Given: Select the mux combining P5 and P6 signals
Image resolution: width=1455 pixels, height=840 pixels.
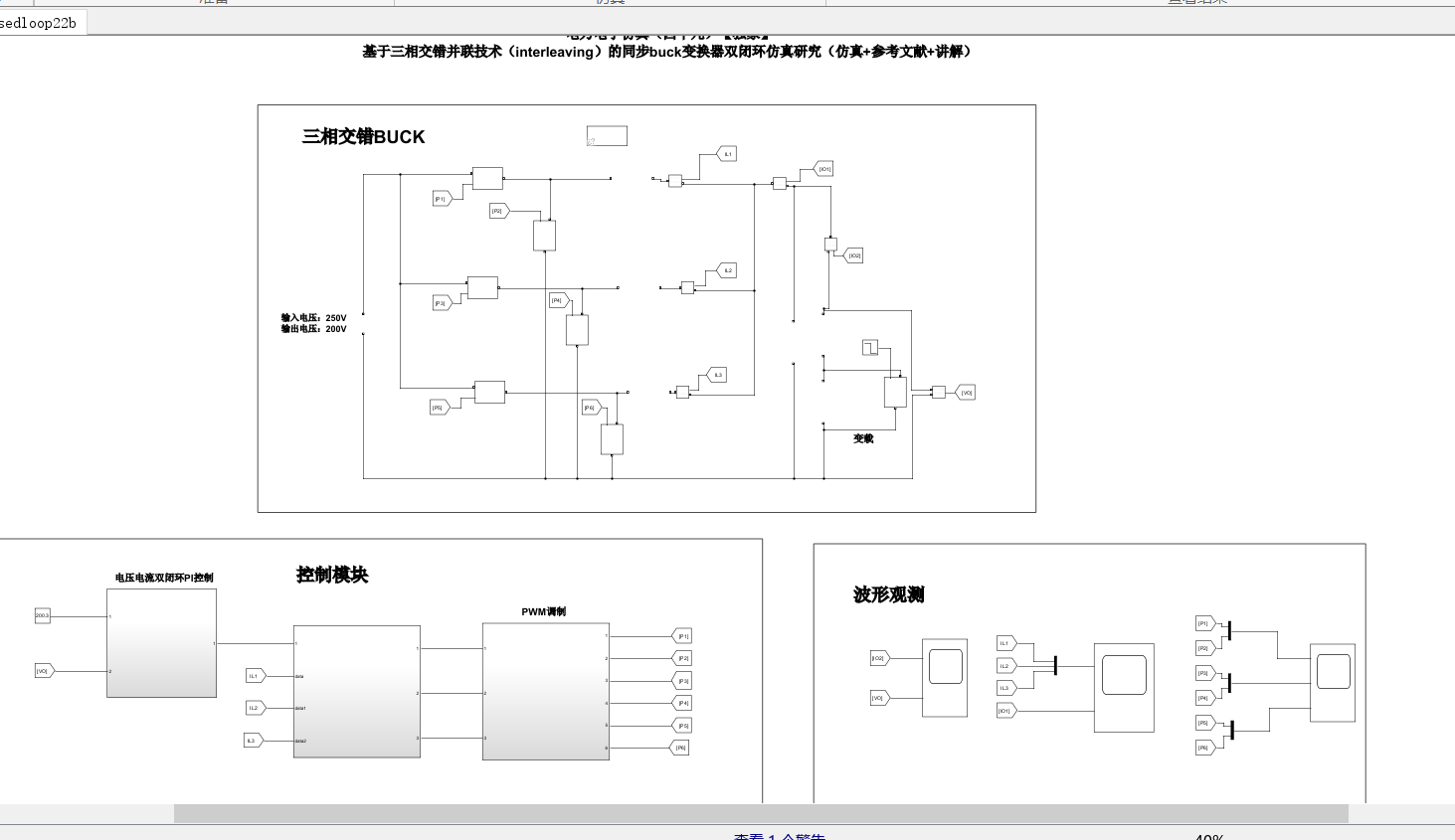Looking at the screenshot, I should click(1232, 731).
